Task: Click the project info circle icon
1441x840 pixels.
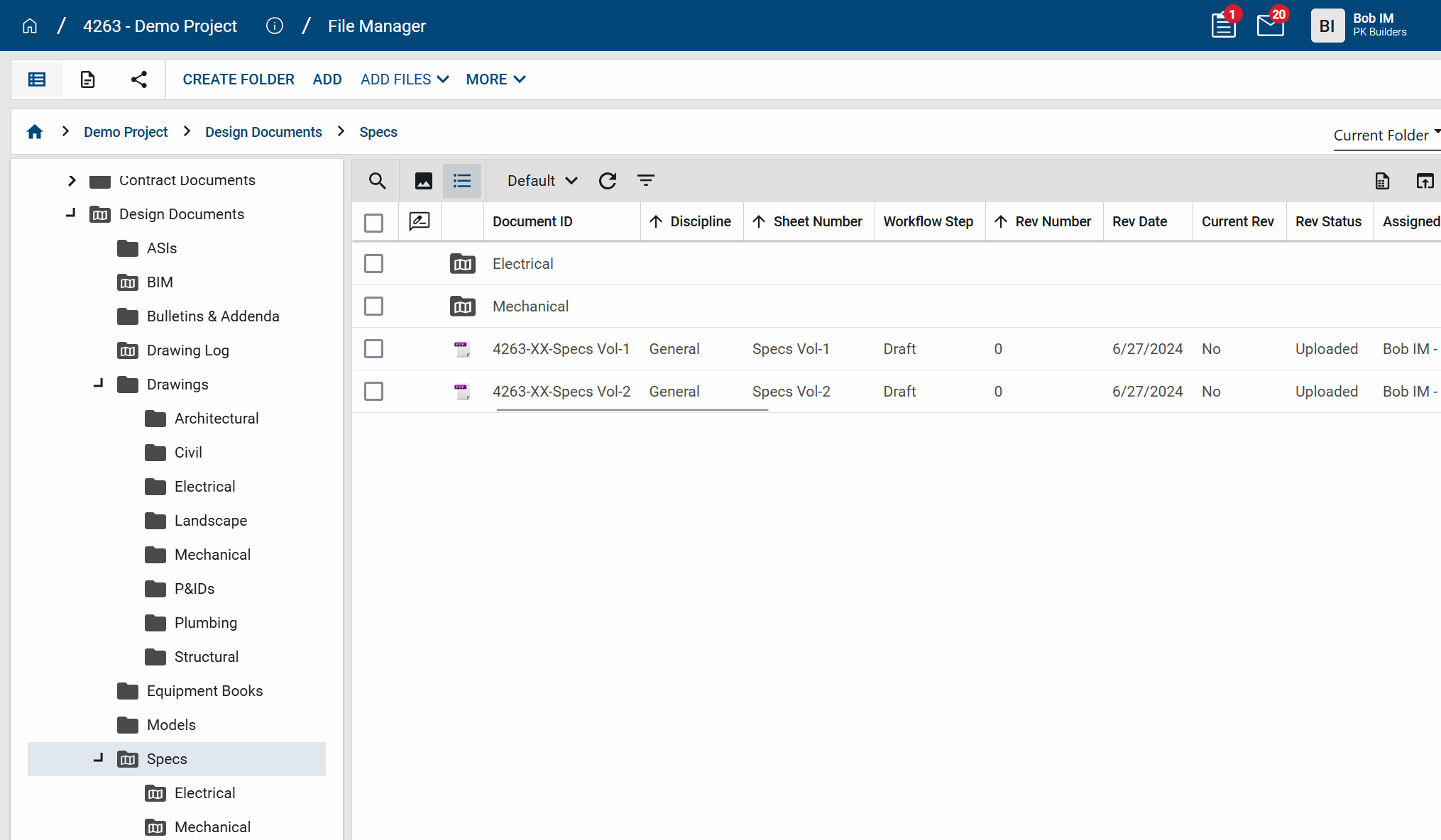Action: click(x=275, y=26)
